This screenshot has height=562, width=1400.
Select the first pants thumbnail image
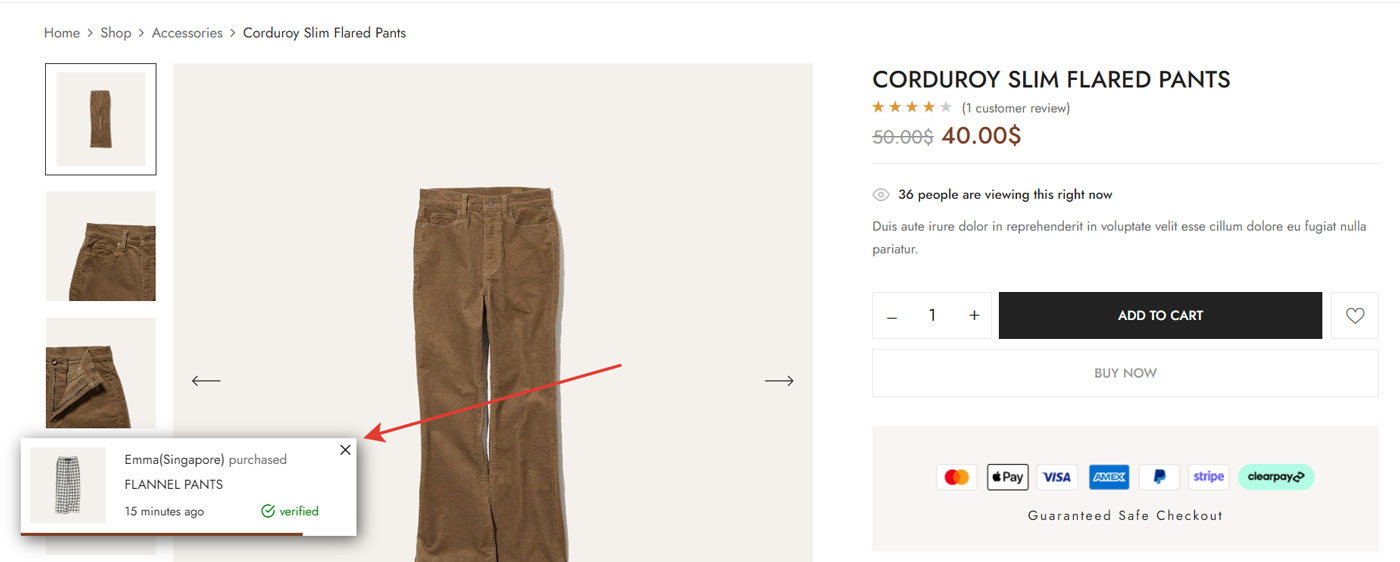point(100,119)
